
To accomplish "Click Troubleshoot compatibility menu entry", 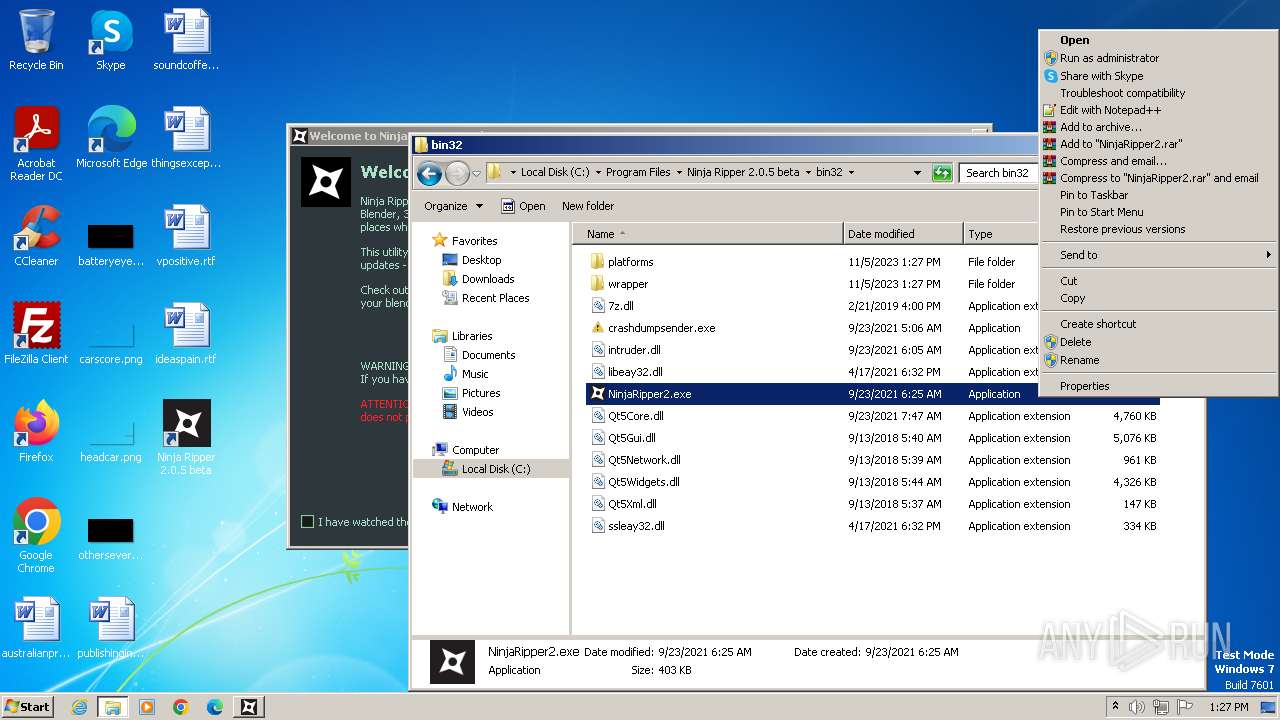I will pyautogui.click(x=1158, y=93).
